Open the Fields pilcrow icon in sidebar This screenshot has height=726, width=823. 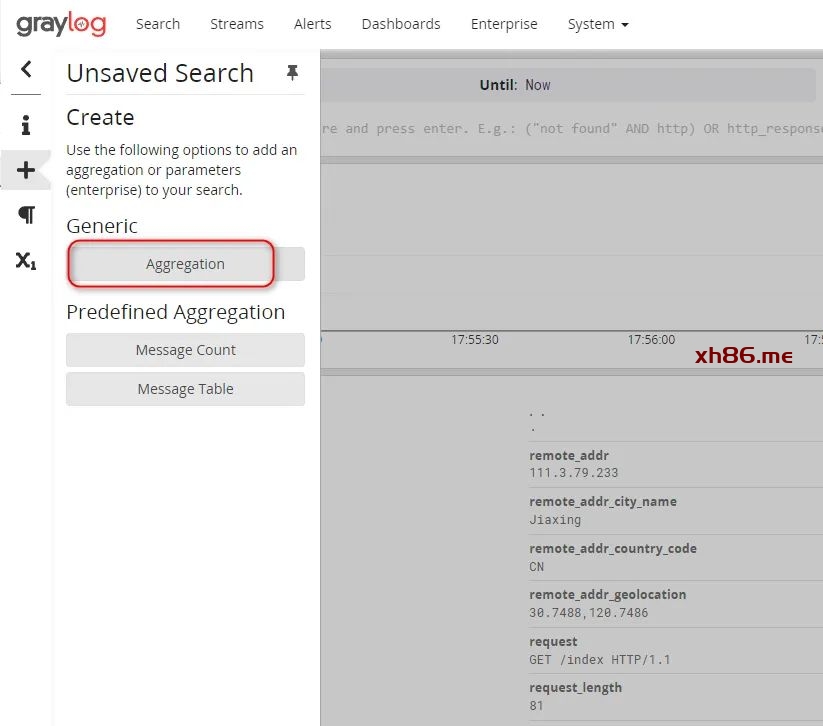26,215
